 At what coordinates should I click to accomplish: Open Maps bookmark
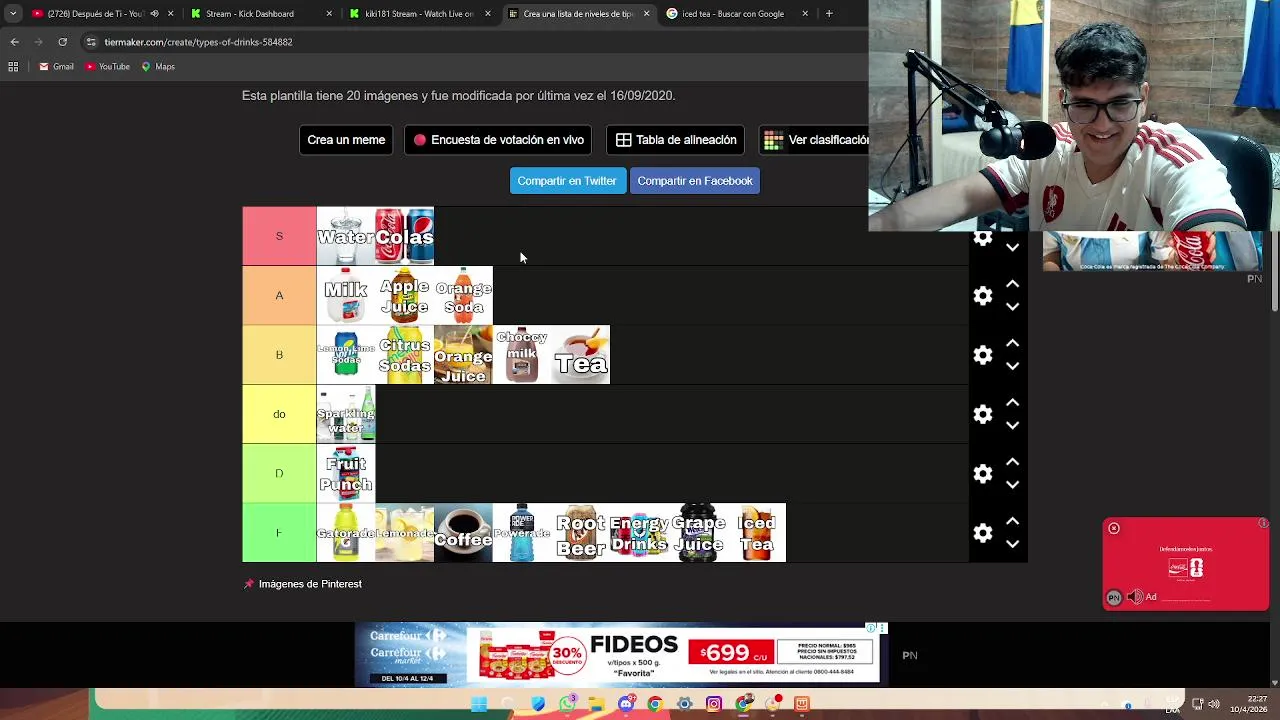coord(158,67)
